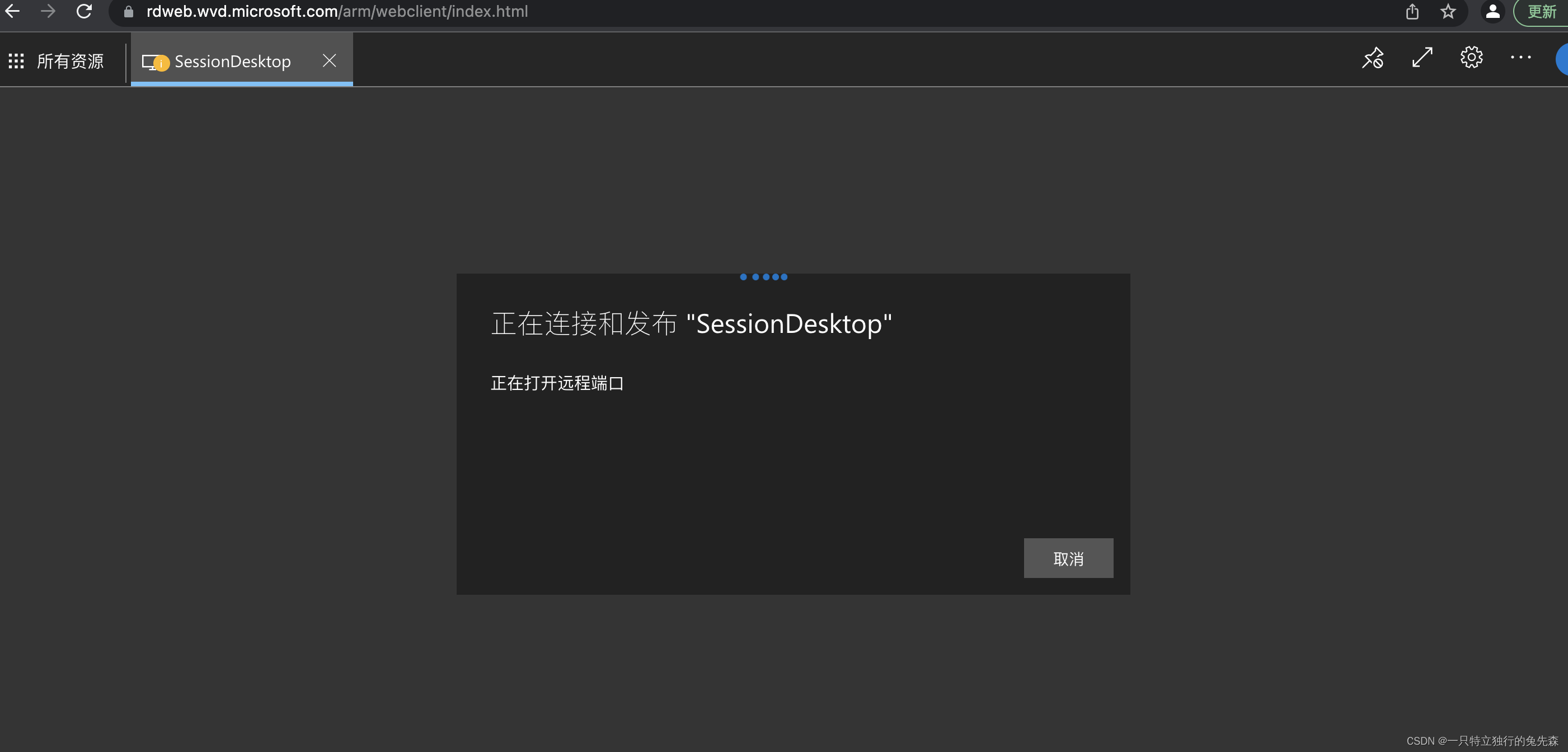
Task: Reload the current web page
Action: [x=84, y=11]
